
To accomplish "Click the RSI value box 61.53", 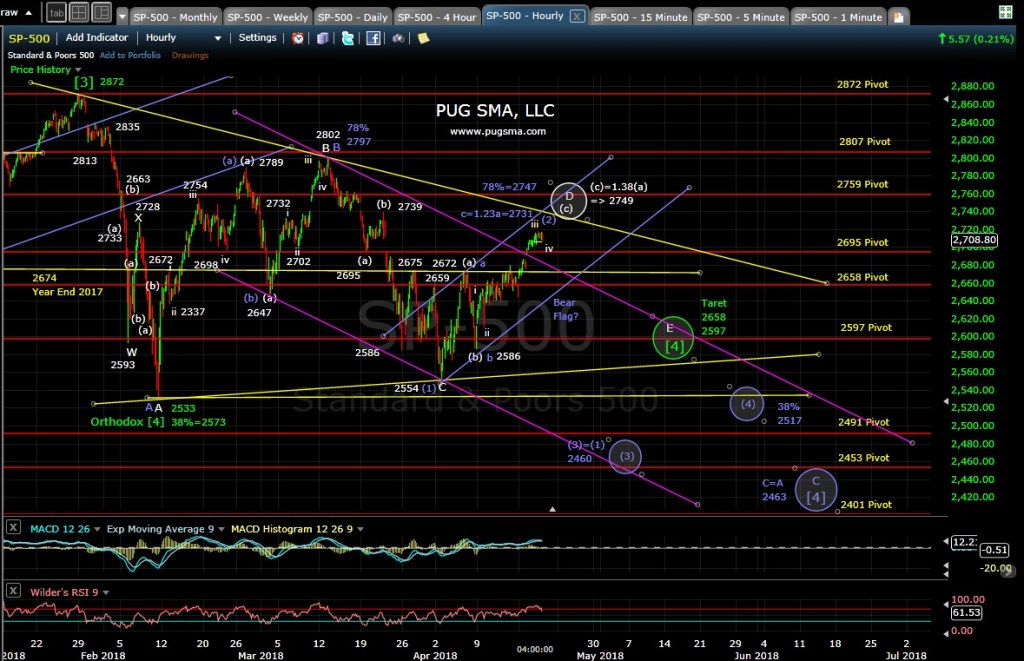I will 966,612.
